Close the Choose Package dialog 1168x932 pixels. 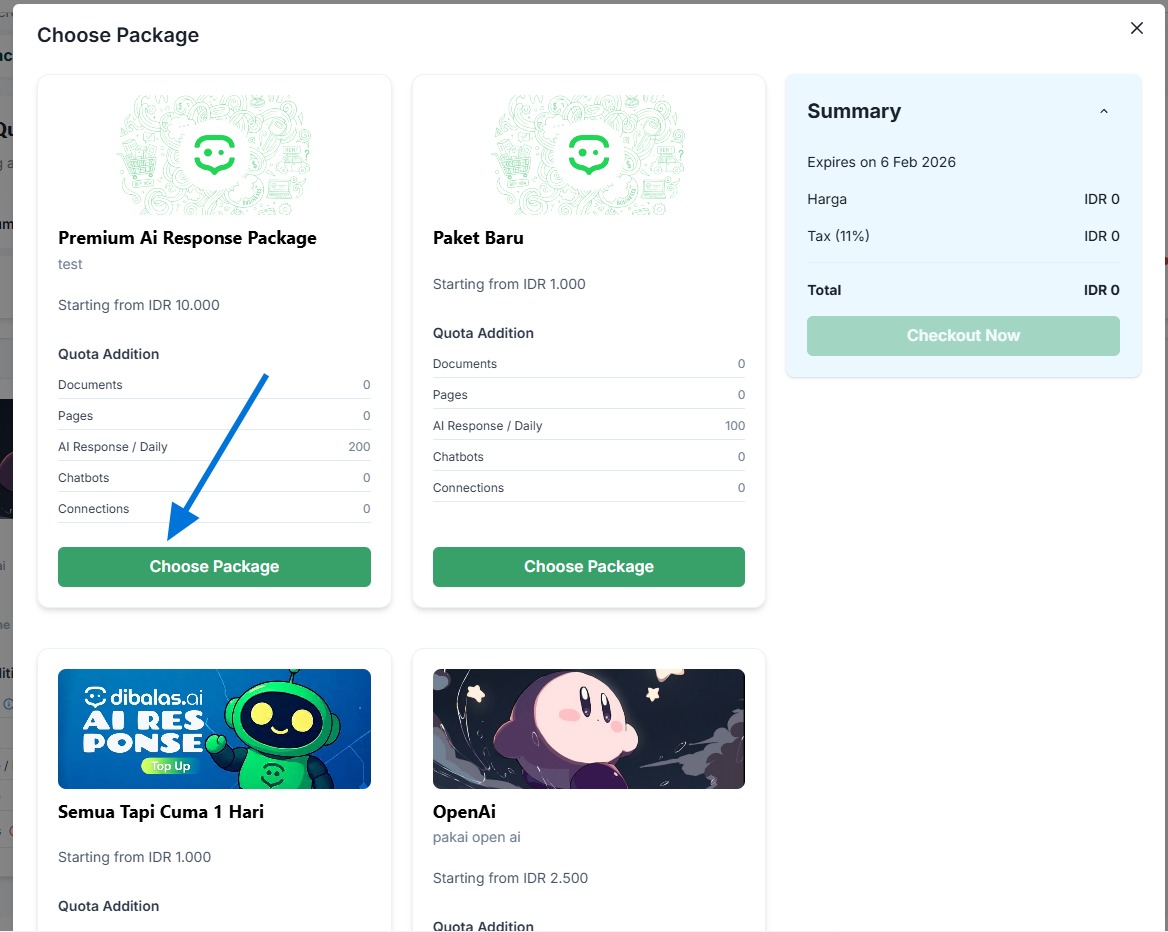pos(1136,28)
